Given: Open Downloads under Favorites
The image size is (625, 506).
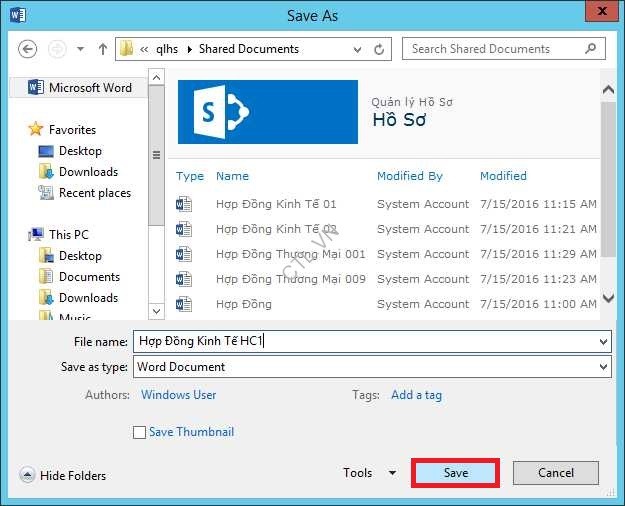Looking at the screenshot, I should 88,172.
